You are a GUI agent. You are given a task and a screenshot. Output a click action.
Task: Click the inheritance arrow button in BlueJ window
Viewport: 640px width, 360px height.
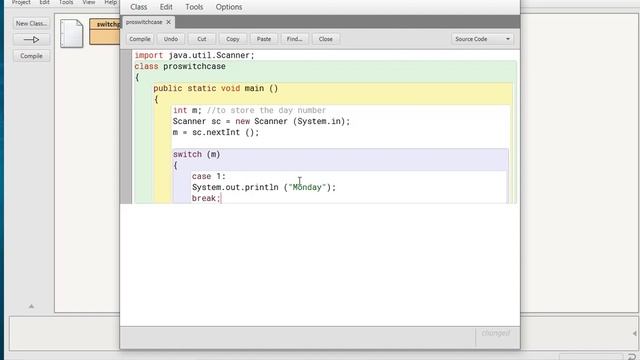tap(31, 40)
